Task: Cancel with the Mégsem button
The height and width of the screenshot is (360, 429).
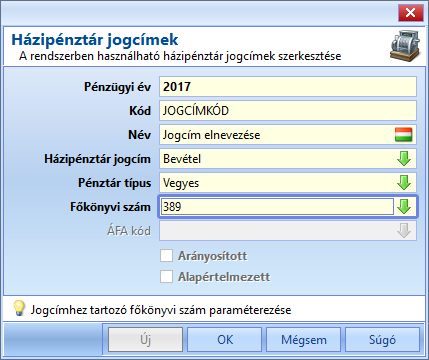Action: [x=304, y=340]
